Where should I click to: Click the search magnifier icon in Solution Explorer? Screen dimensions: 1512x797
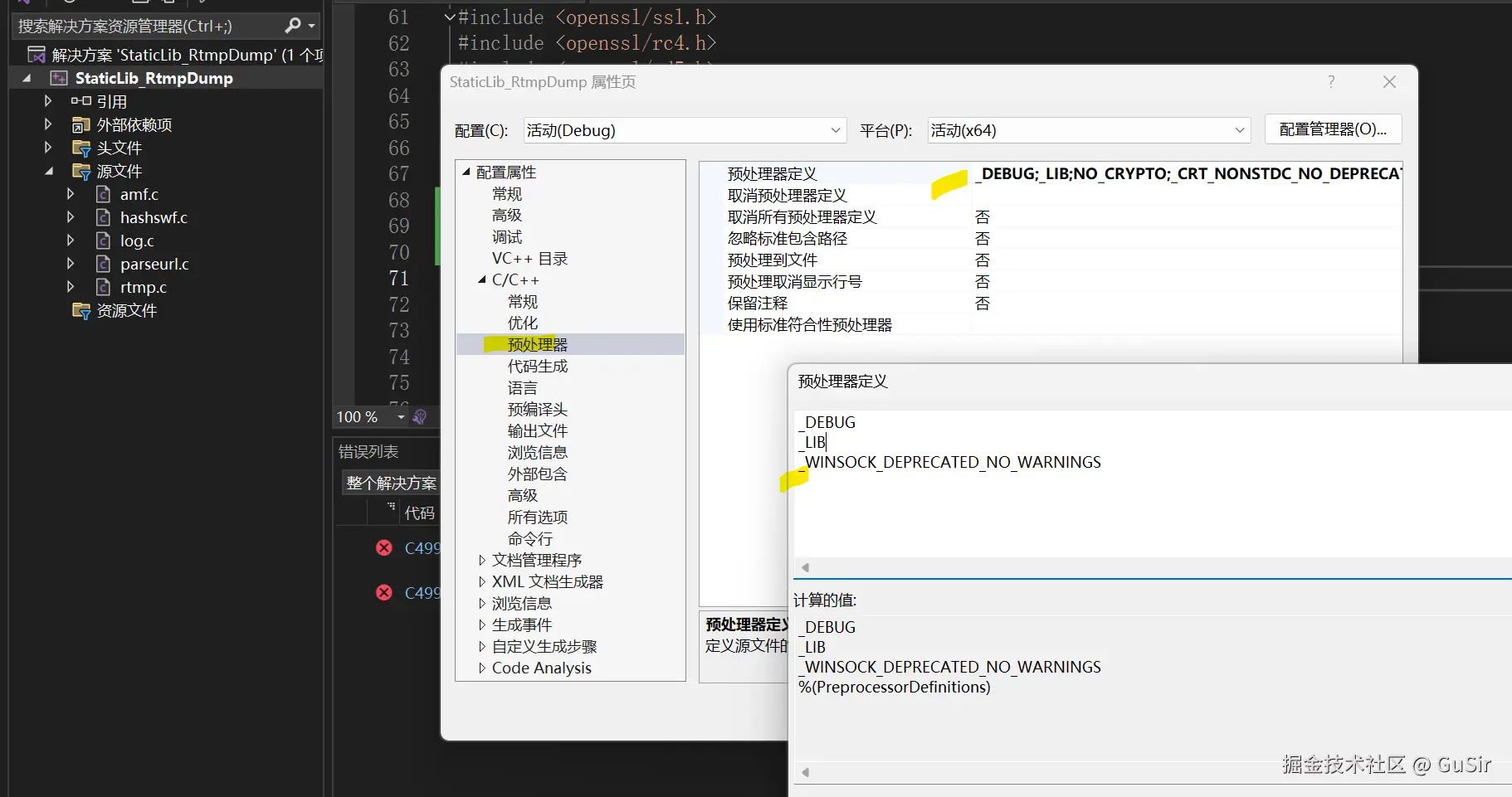coord(292,26)
